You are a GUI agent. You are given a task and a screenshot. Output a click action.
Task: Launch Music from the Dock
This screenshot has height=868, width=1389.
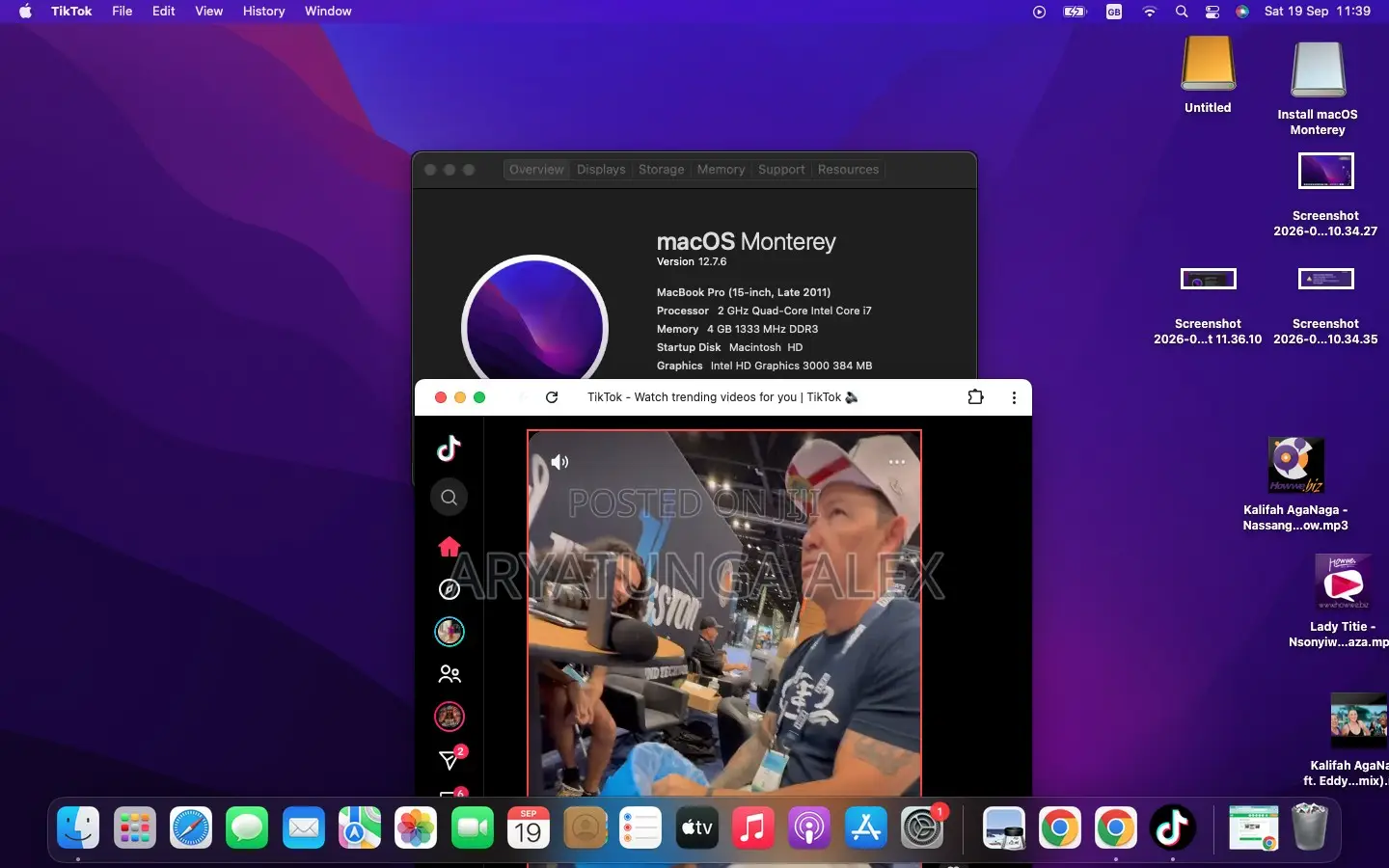[753, 827]
